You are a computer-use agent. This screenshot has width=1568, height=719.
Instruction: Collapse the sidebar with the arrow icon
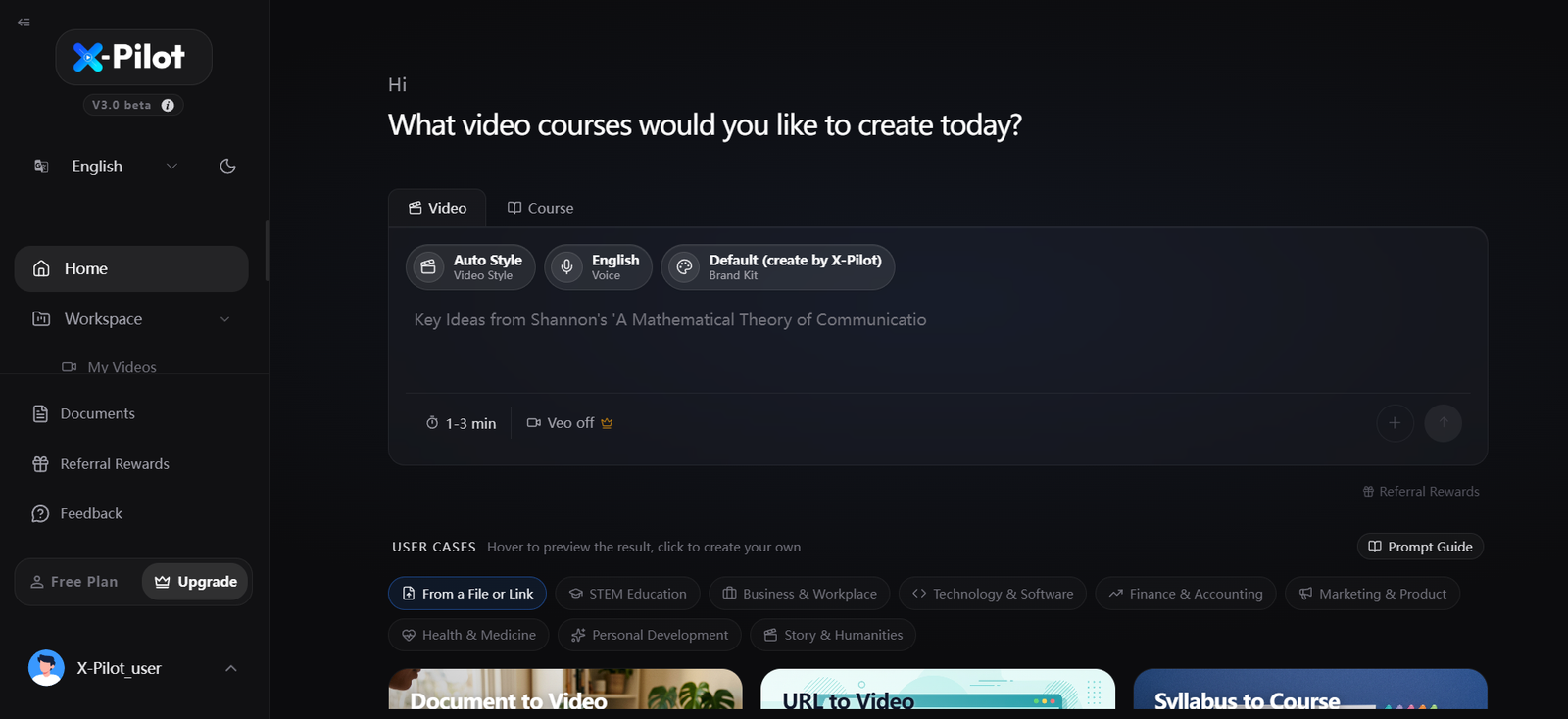point(24,22)
